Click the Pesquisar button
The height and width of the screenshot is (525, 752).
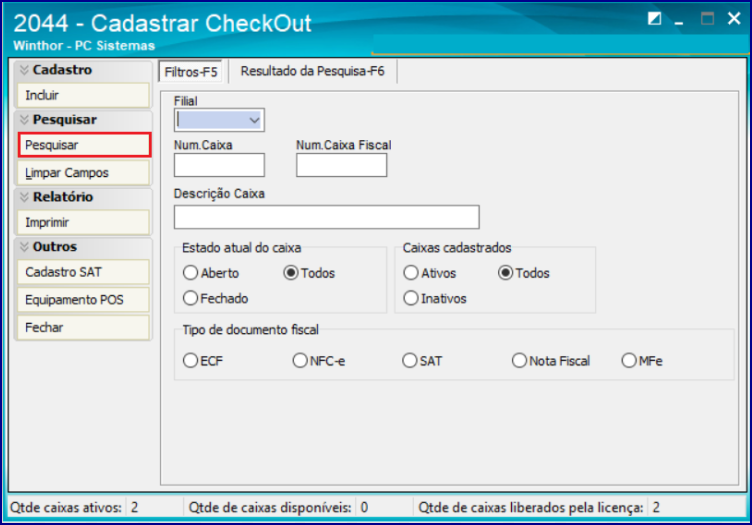84,145
